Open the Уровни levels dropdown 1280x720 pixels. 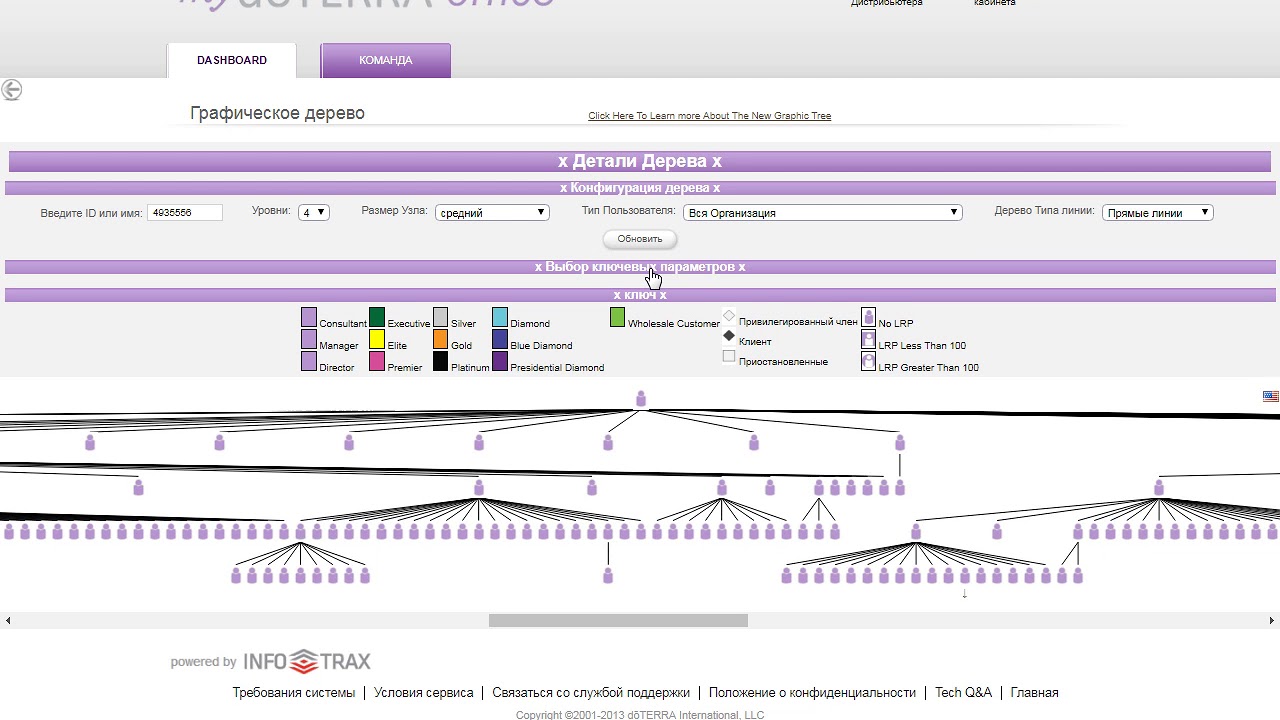314,212
